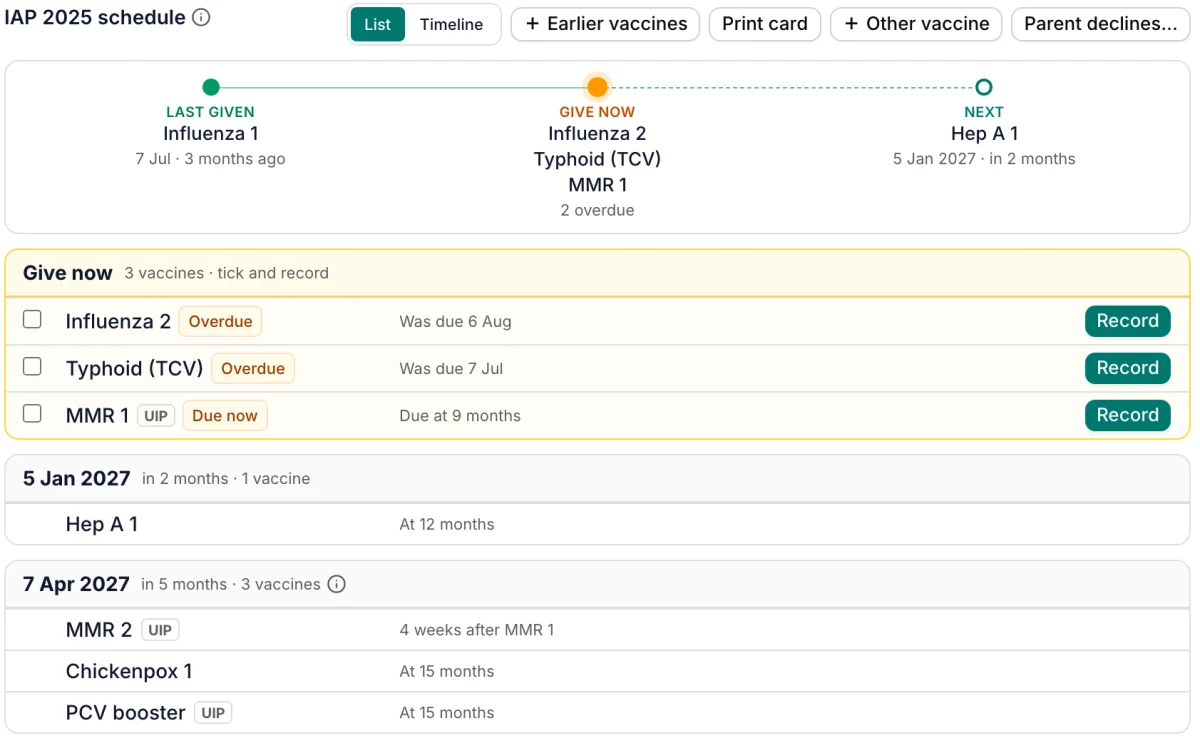Record the MMR 1 vaccine

click(x=1128, y=415)
